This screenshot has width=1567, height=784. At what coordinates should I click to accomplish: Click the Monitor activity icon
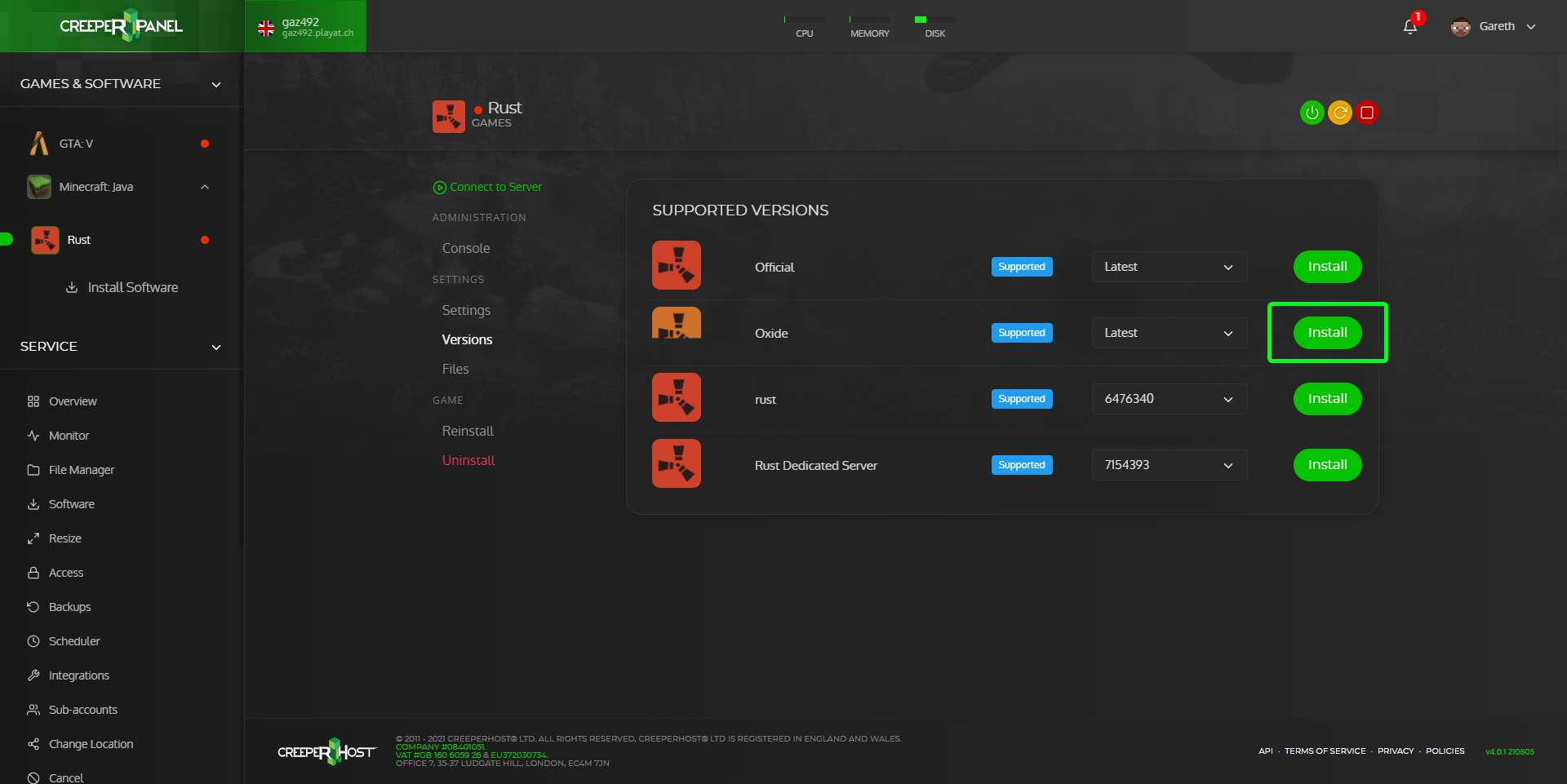pyautogui.click(x=33, y=436)
